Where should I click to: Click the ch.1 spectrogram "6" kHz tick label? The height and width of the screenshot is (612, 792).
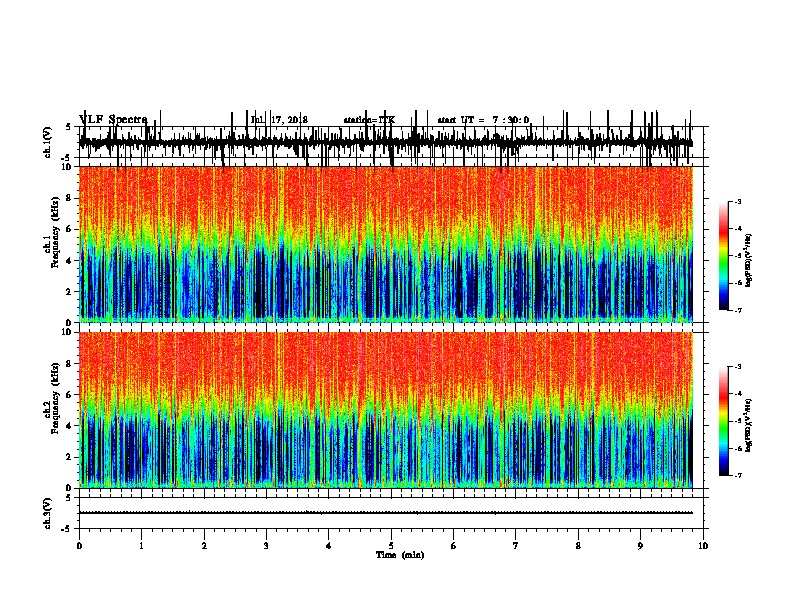[69, 229]
